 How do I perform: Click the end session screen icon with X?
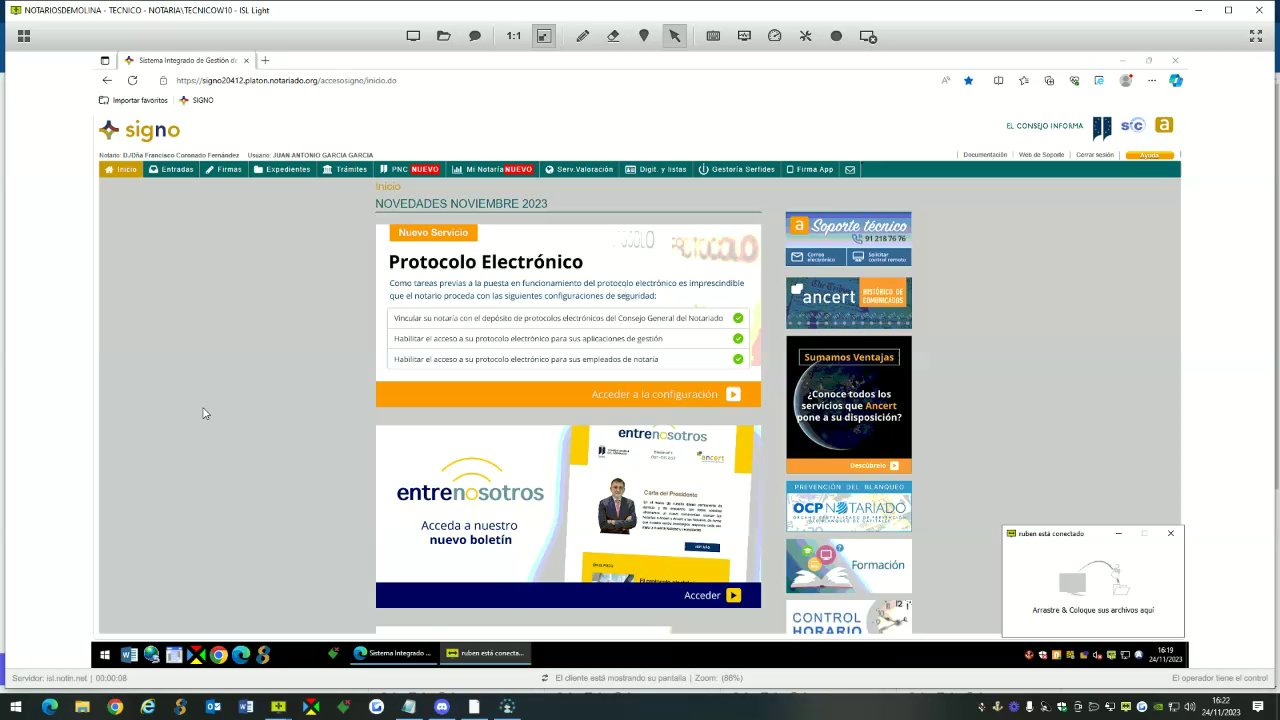click(x=868, y=36)
